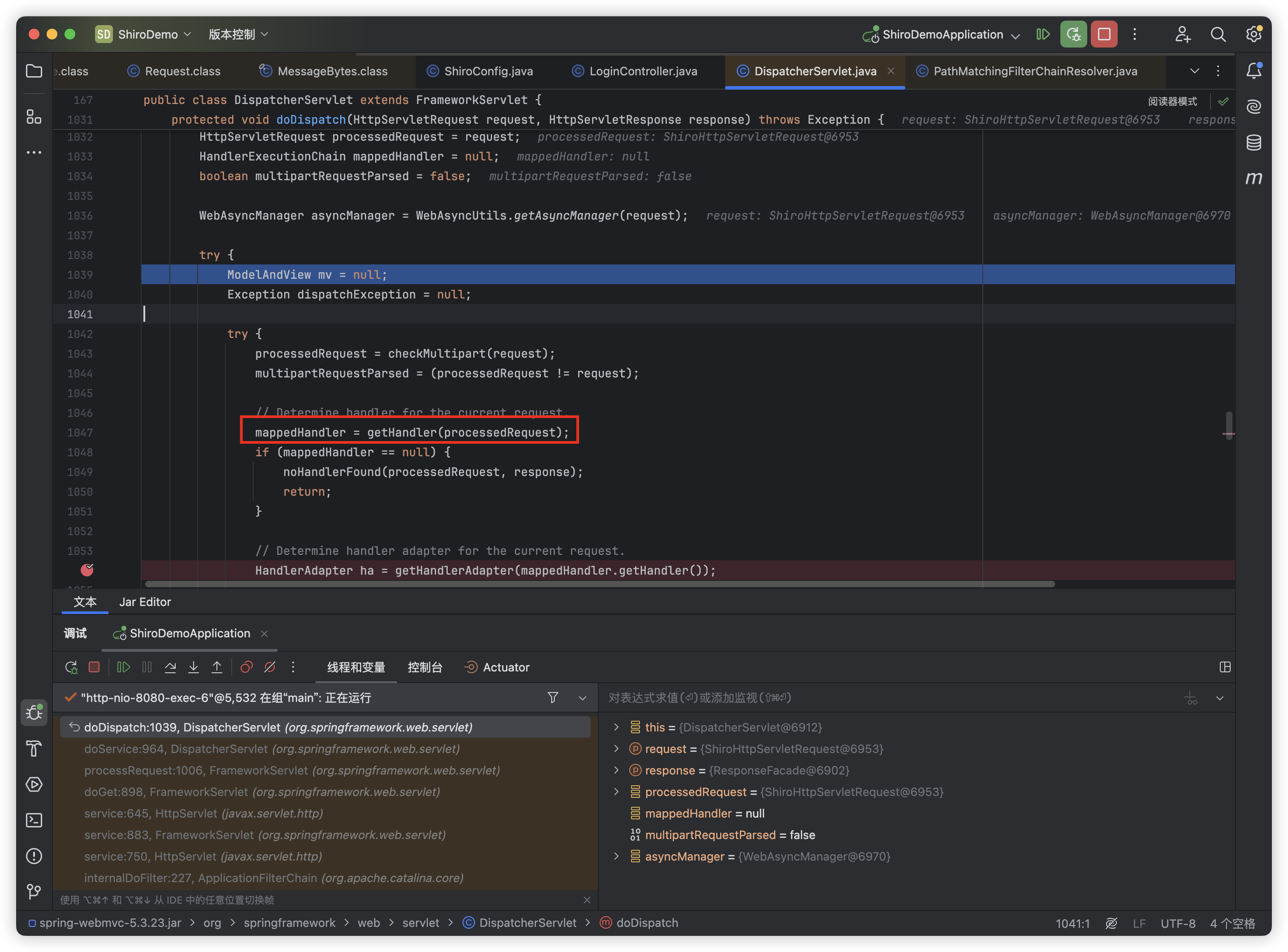Close the ShiroDemoApplication debug session tab
1288x952 pixels.
264,633
